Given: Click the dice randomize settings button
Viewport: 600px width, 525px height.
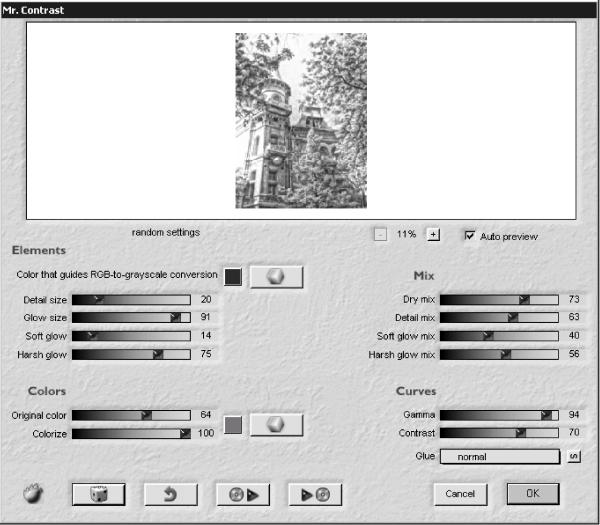Looking at the screenshot, I should [99, 494].
